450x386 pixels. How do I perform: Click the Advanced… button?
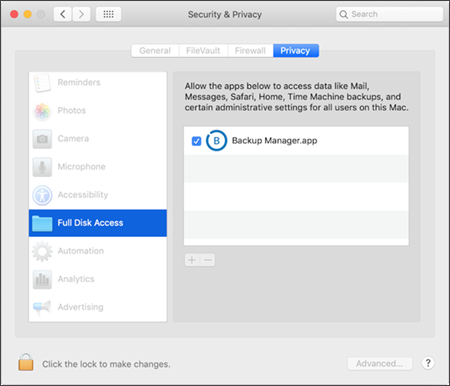[x=380, y=363]
